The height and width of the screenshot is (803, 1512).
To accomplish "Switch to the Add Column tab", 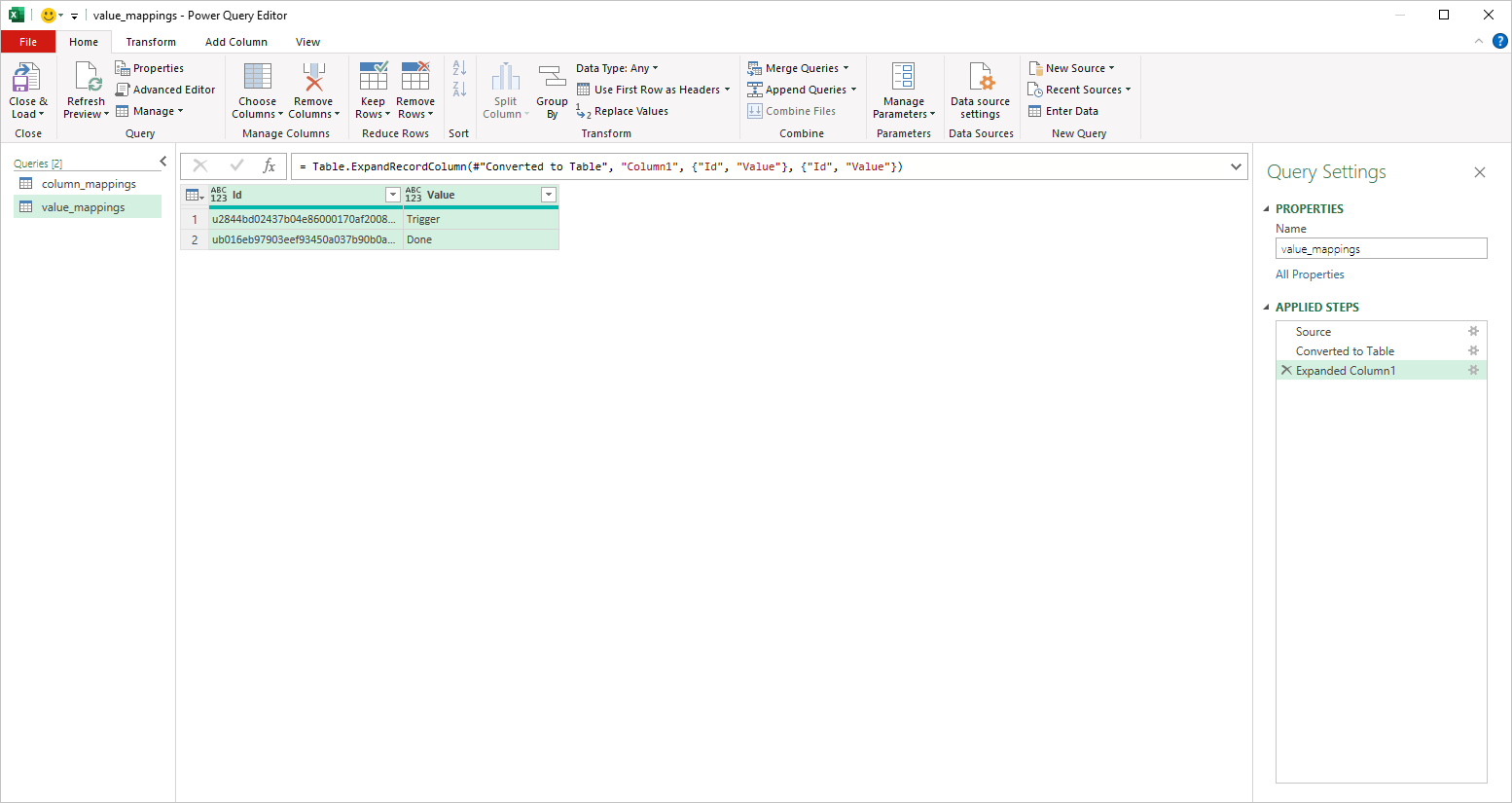I will tap(236, 42).
